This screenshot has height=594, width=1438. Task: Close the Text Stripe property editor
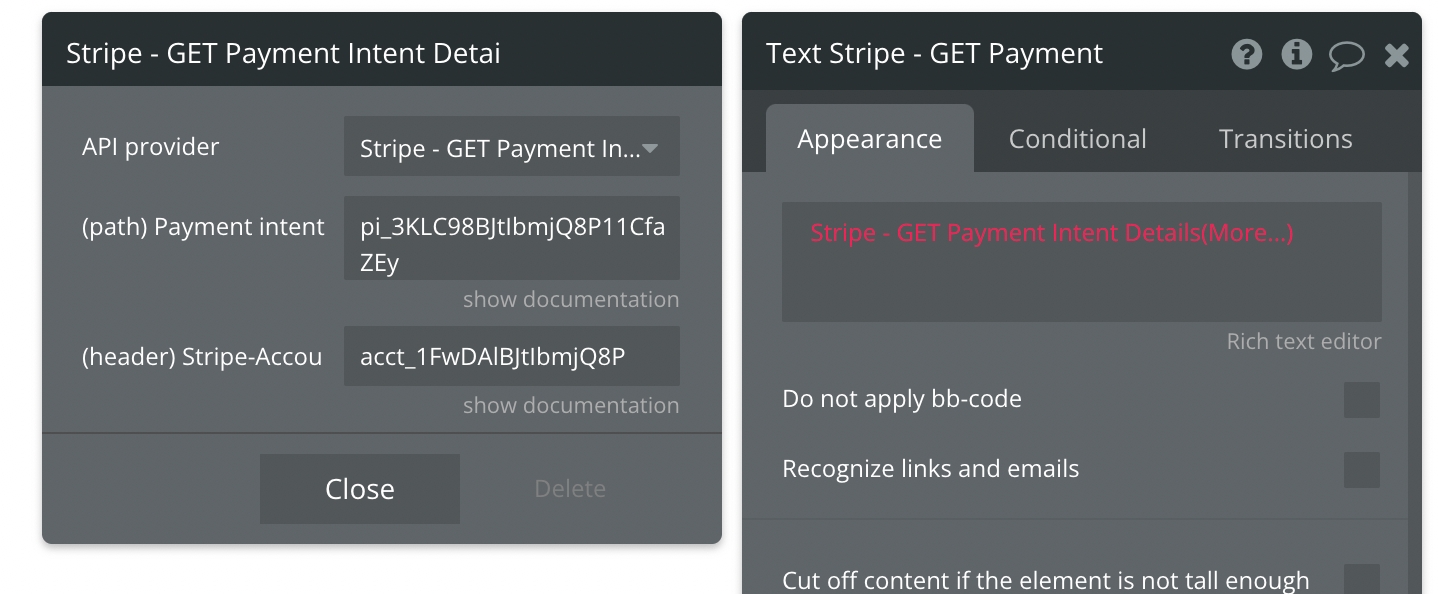pyautogui.click(x=1396, y=55)
